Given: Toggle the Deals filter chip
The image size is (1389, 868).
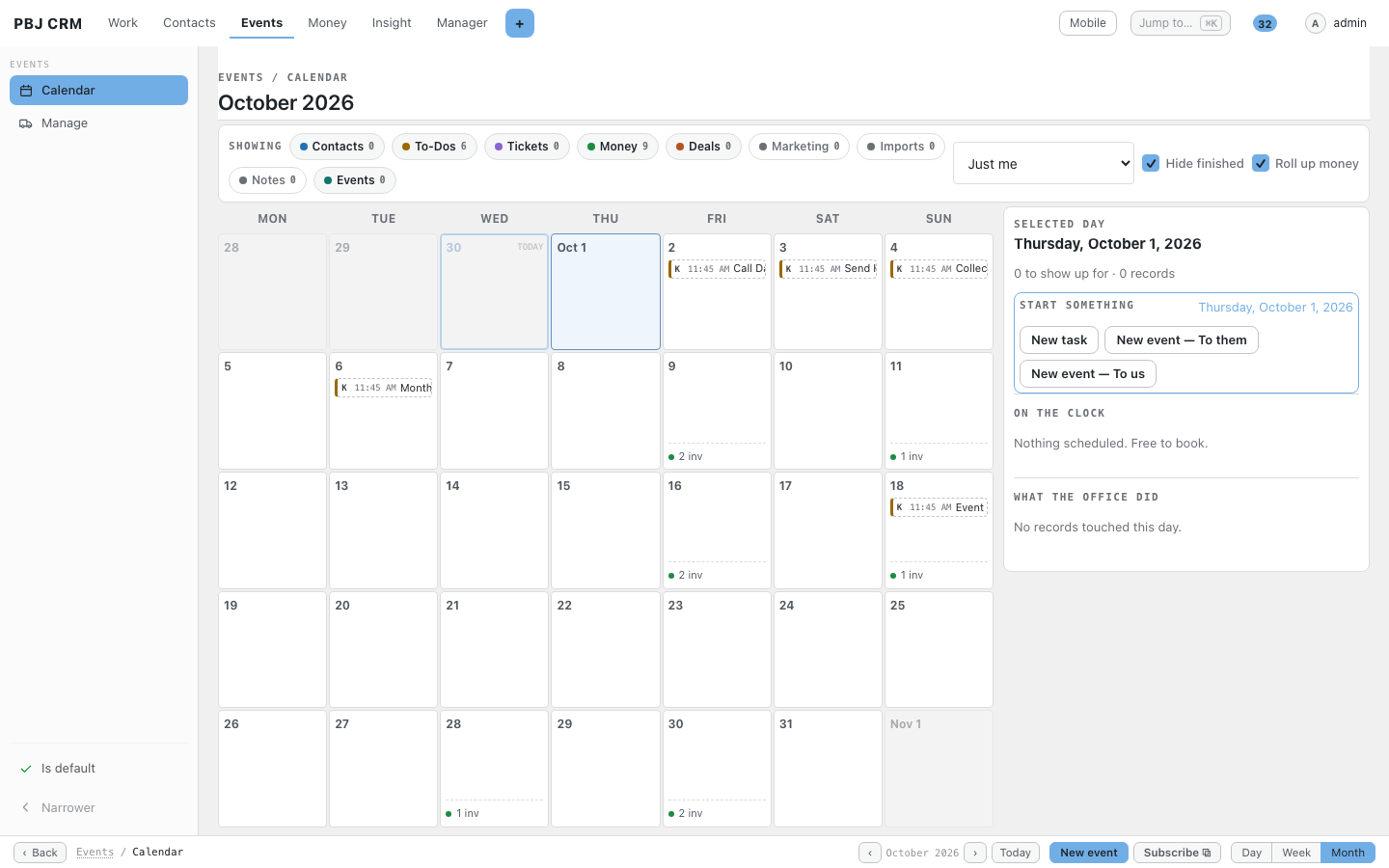Looking at the screenshot, I should [x=703, y=147].
